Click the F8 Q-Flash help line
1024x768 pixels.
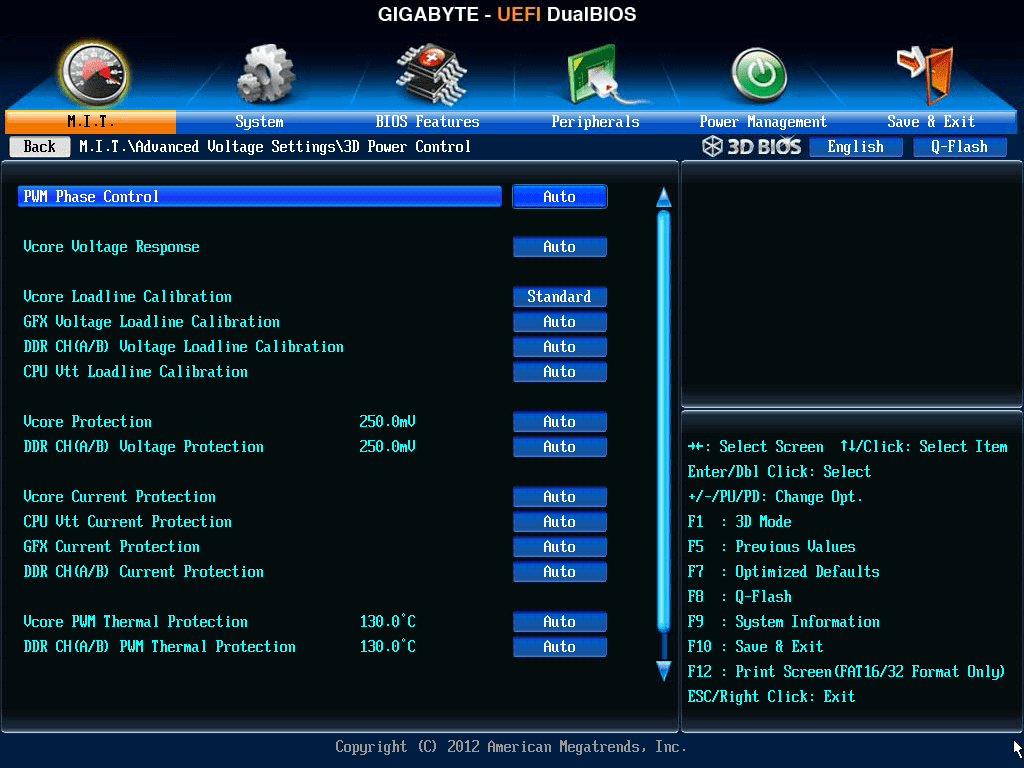pos(739,597)
